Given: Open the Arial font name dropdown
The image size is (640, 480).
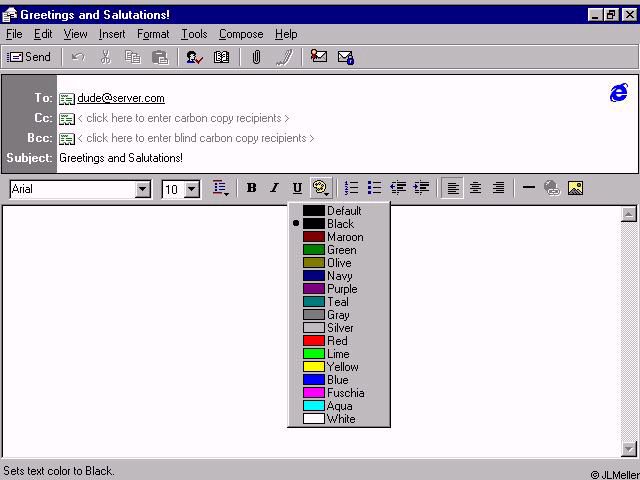Looking at the screenshot, I should pyautogui.click(x=143, y=189).
